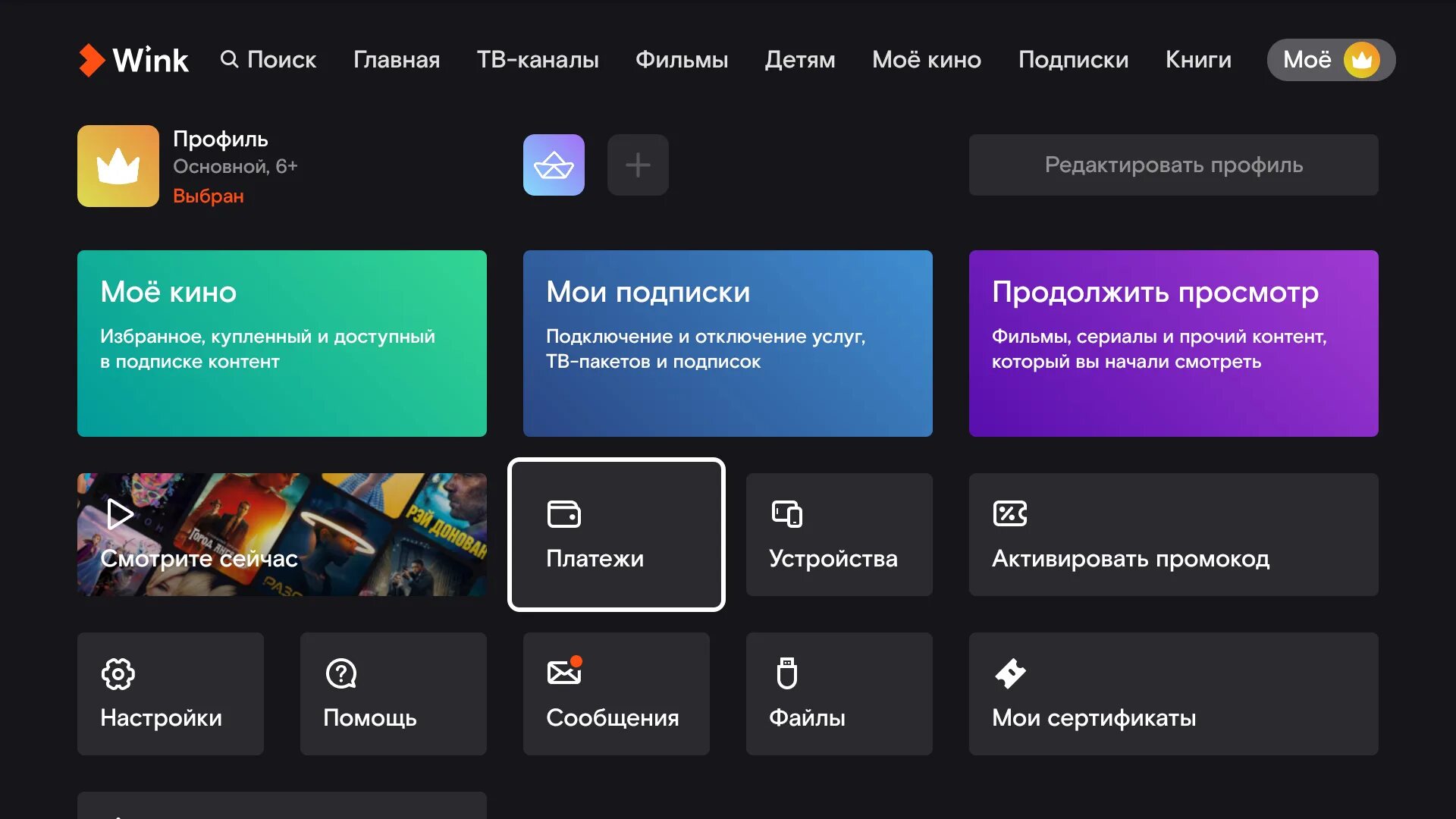
Task: Open Сообщения messages tile
Action: point(616,694)
